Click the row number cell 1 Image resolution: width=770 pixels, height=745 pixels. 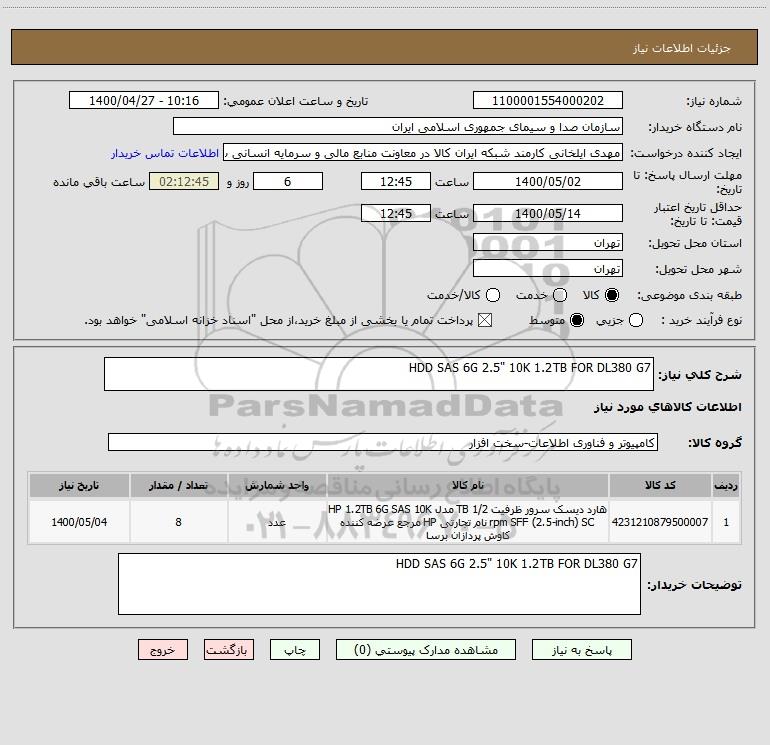(x=726, y=522)
